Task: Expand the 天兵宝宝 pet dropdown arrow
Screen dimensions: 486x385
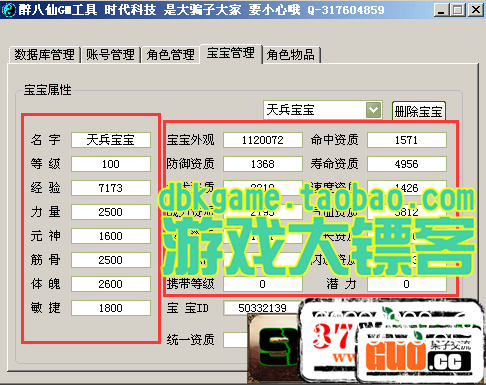Action: pyautogui.click(x=373, y=110)
